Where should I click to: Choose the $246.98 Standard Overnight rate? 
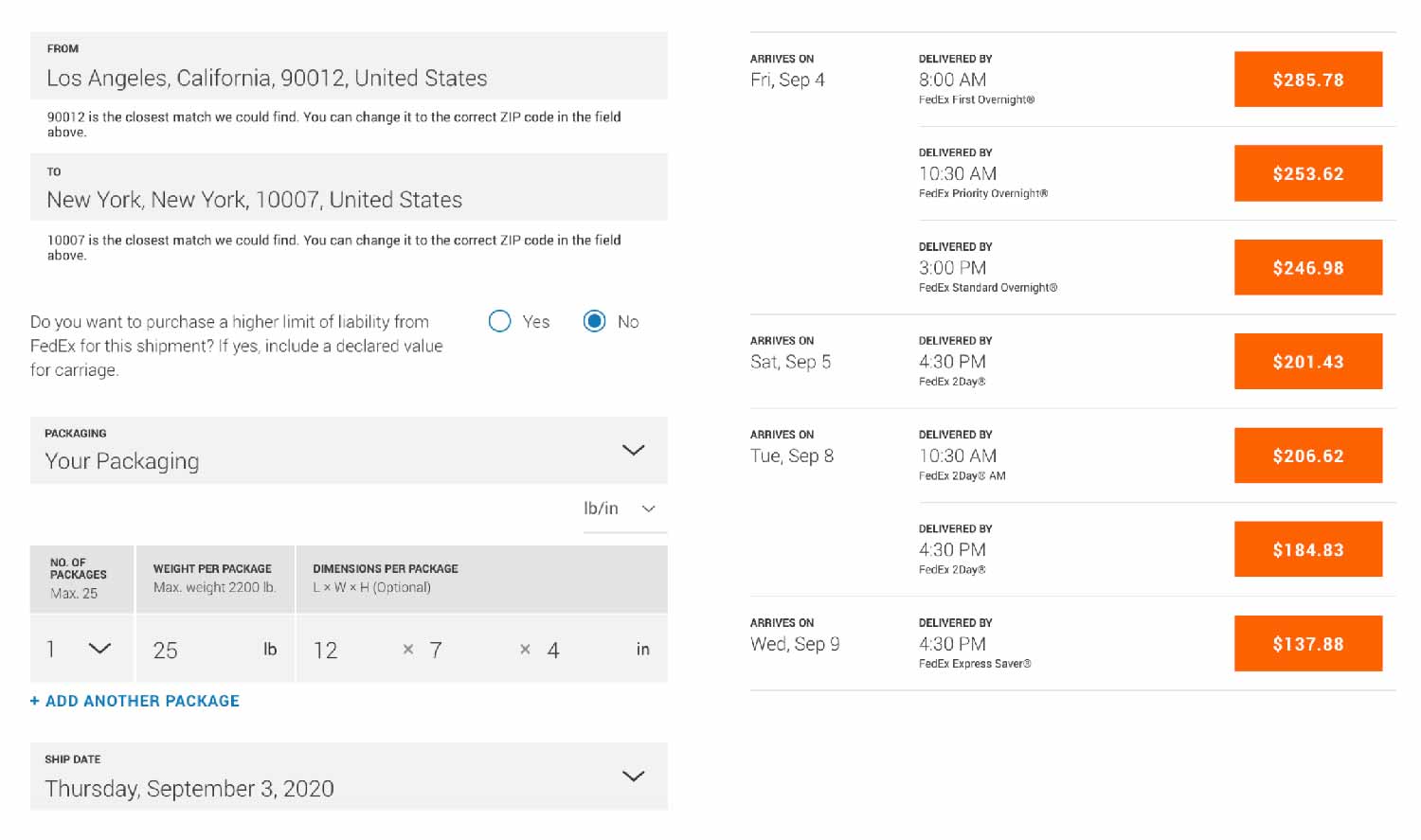[1307, 267]
